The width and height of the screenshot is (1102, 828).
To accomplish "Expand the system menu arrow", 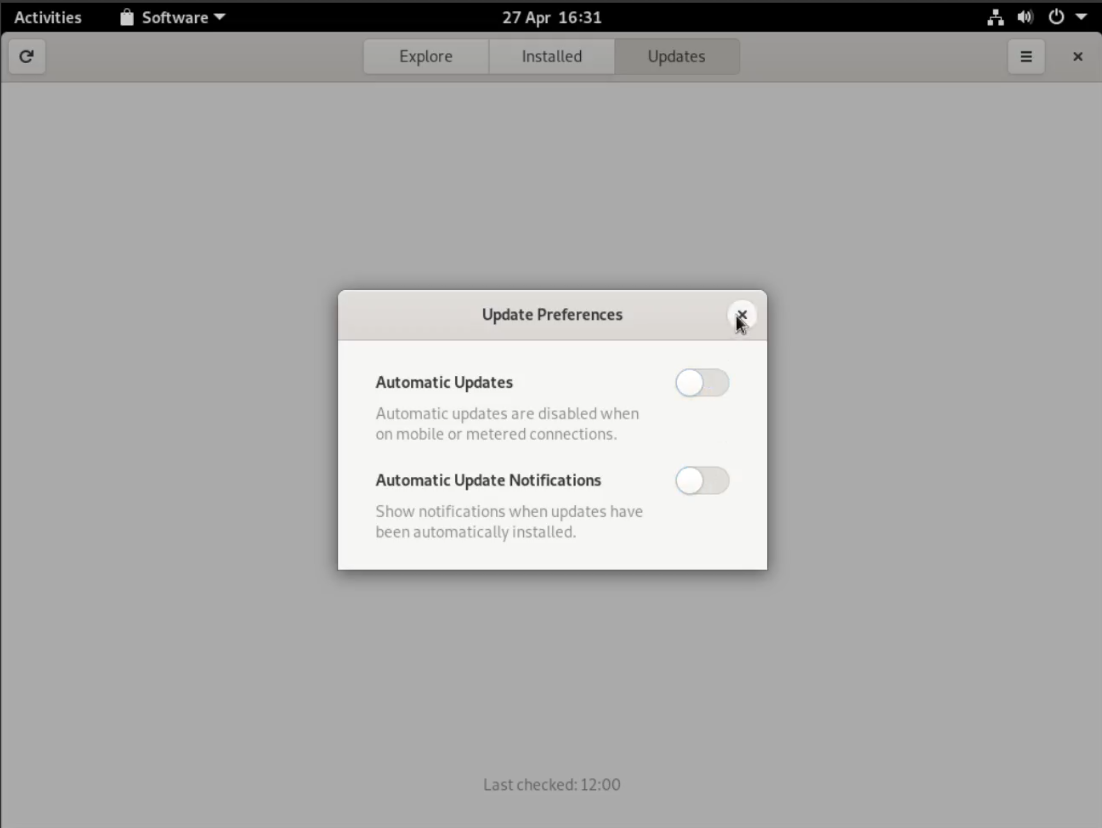I will [1080, 18].
